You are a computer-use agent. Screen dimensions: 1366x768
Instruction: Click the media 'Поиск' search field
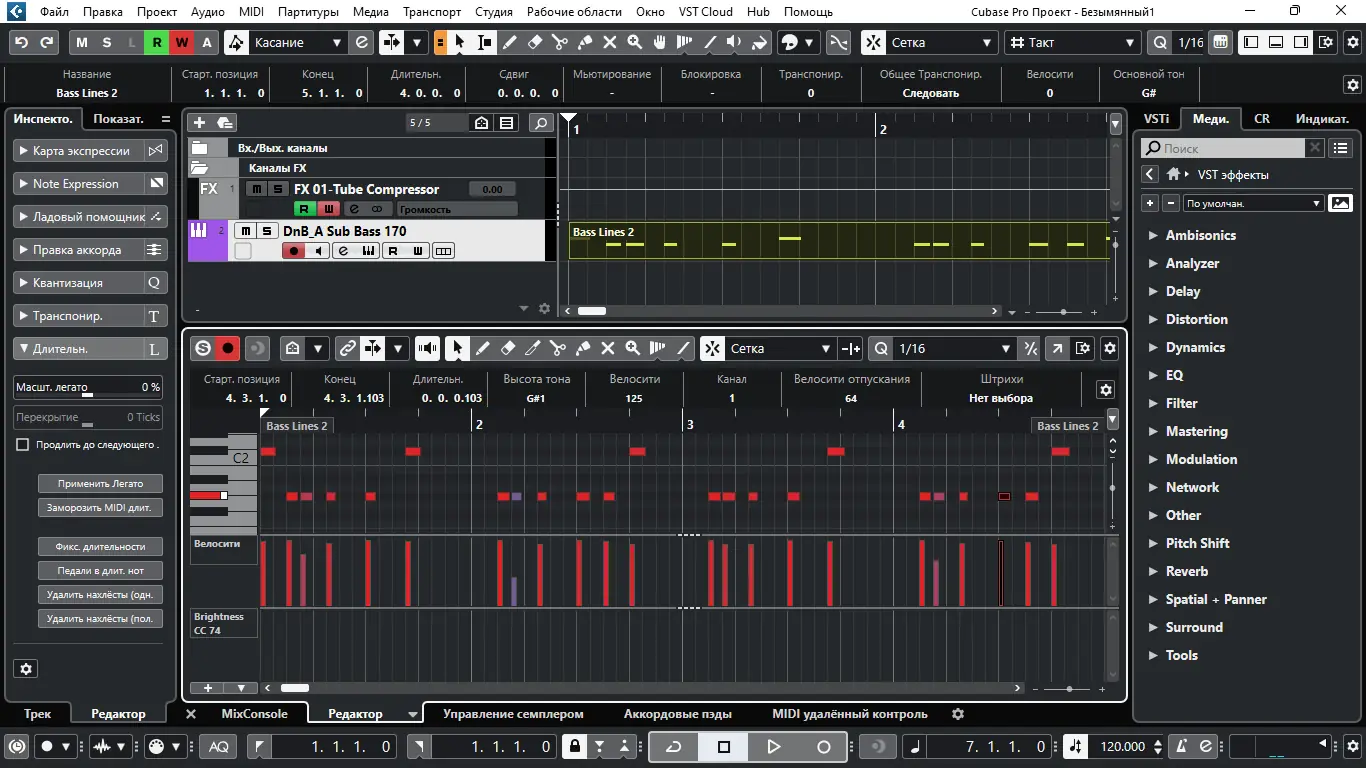click(x=1223, y=148)
